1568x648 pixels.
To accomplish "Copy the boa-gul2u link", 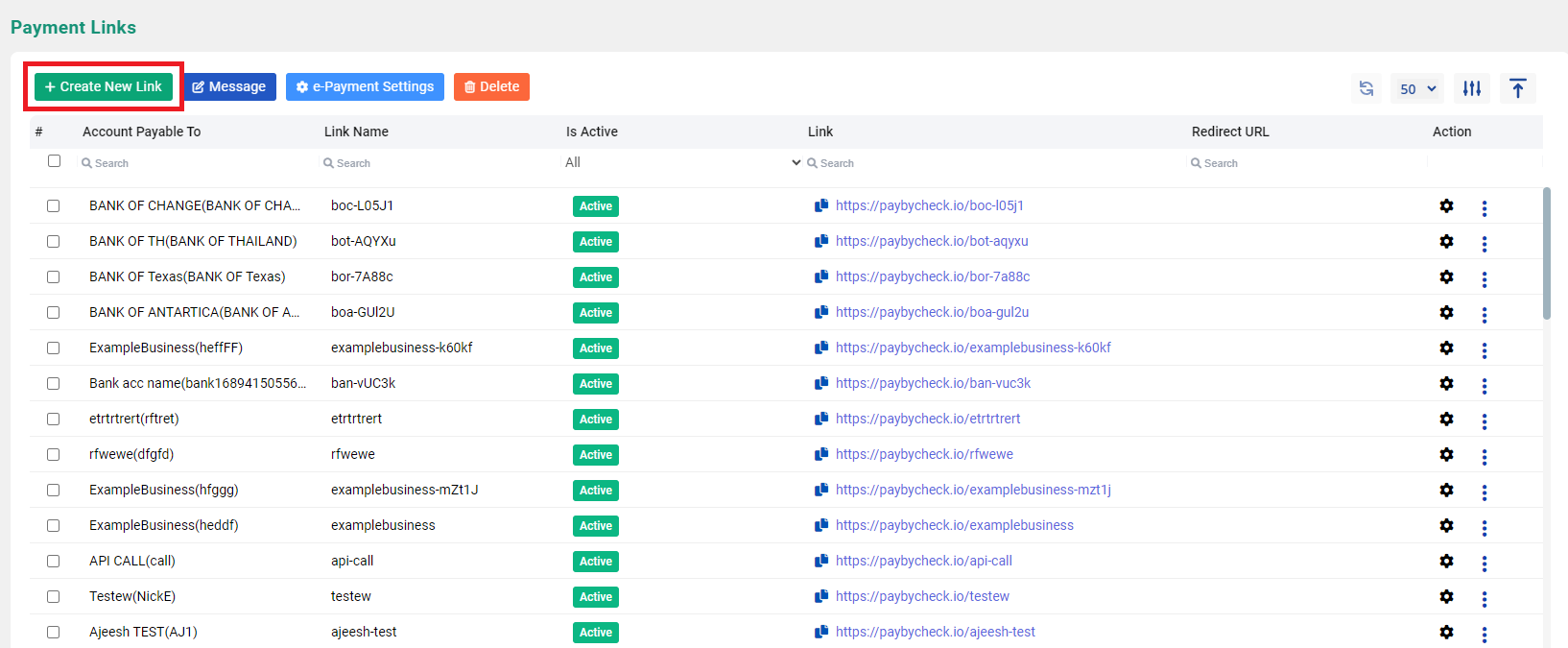I will [x=821, y=312].
